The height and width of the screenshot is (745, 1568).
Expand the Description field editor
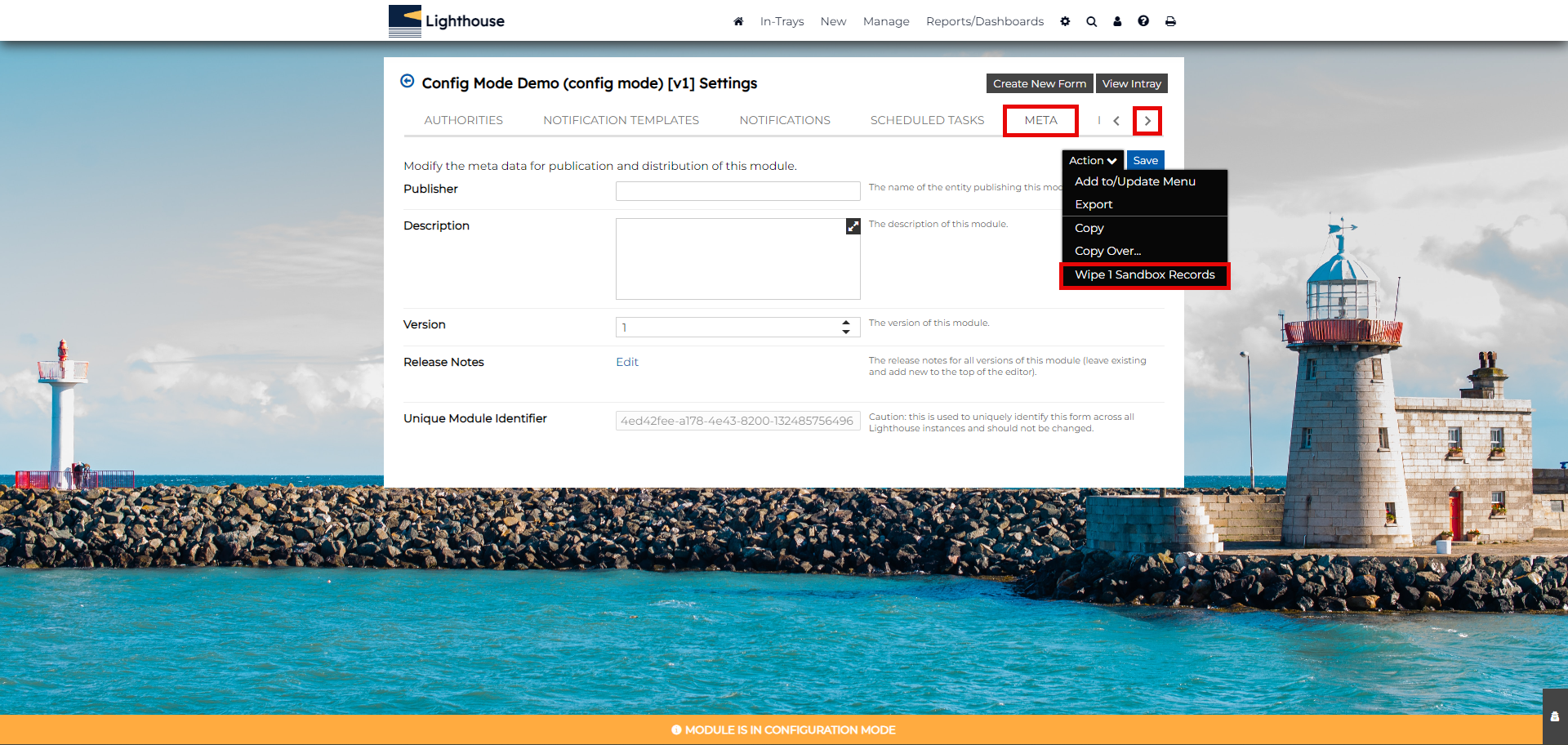853,226
